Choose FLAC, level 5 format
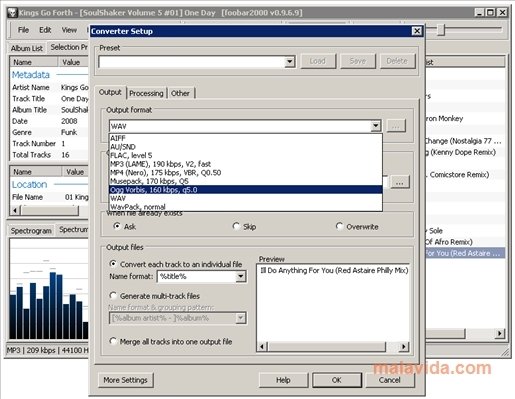The height and width of the screenshot is (399, 515). point(246,155)
